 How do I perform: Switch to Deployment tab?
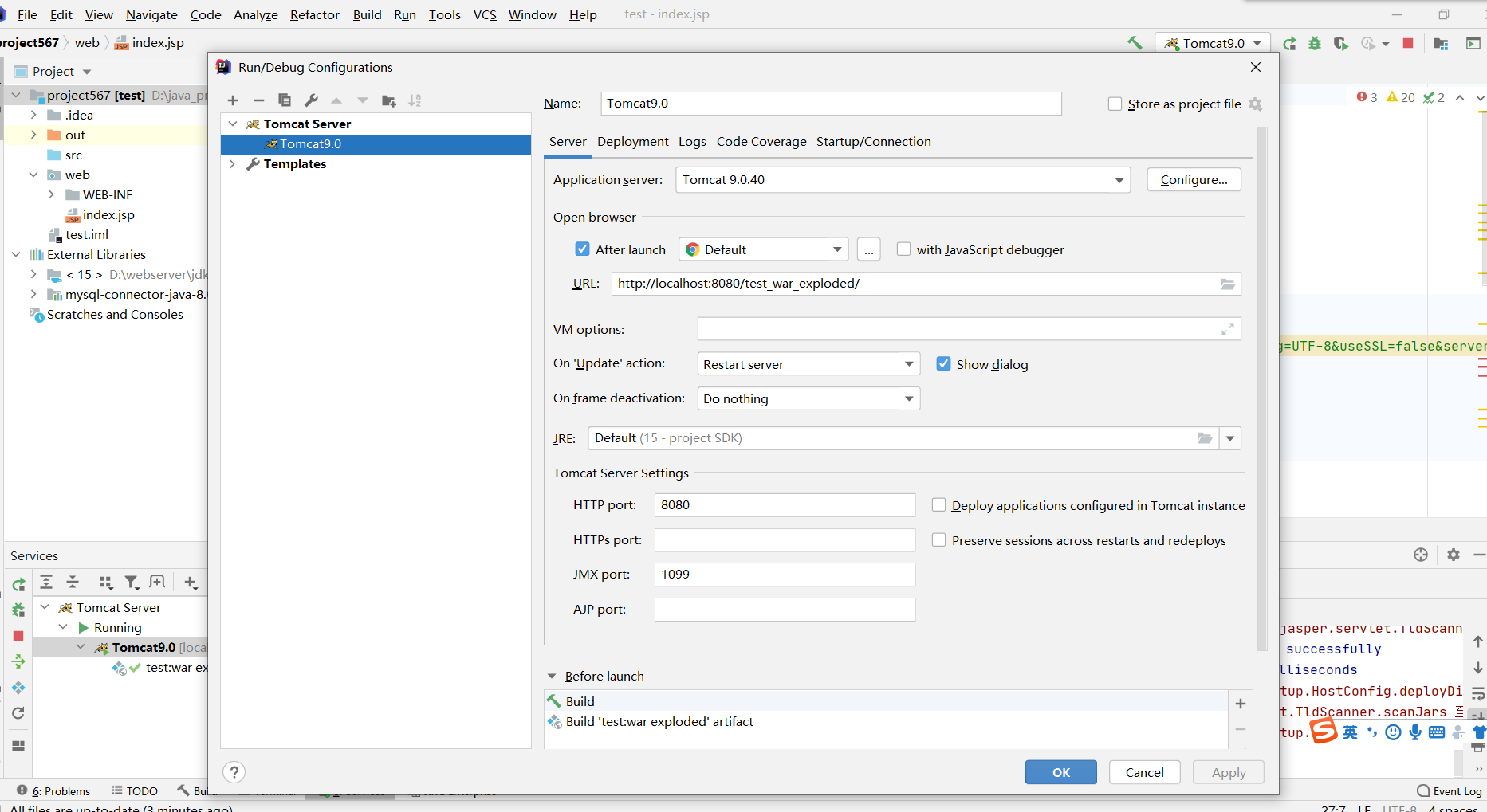[x=633, y=142]
